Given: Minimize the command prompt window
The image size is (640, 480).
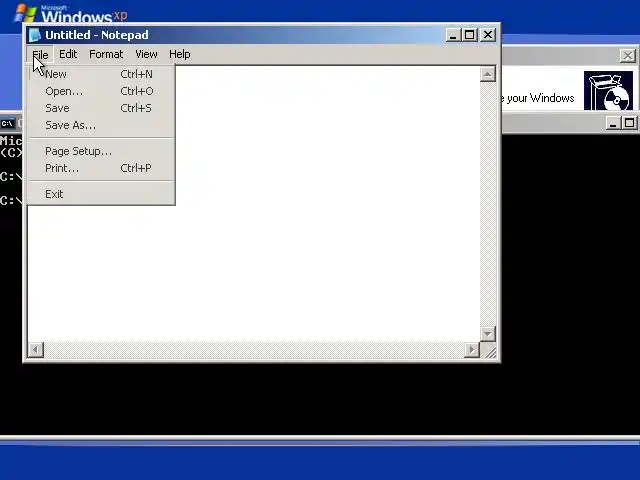Looking at the screenshot, I should tap(612, 123).
